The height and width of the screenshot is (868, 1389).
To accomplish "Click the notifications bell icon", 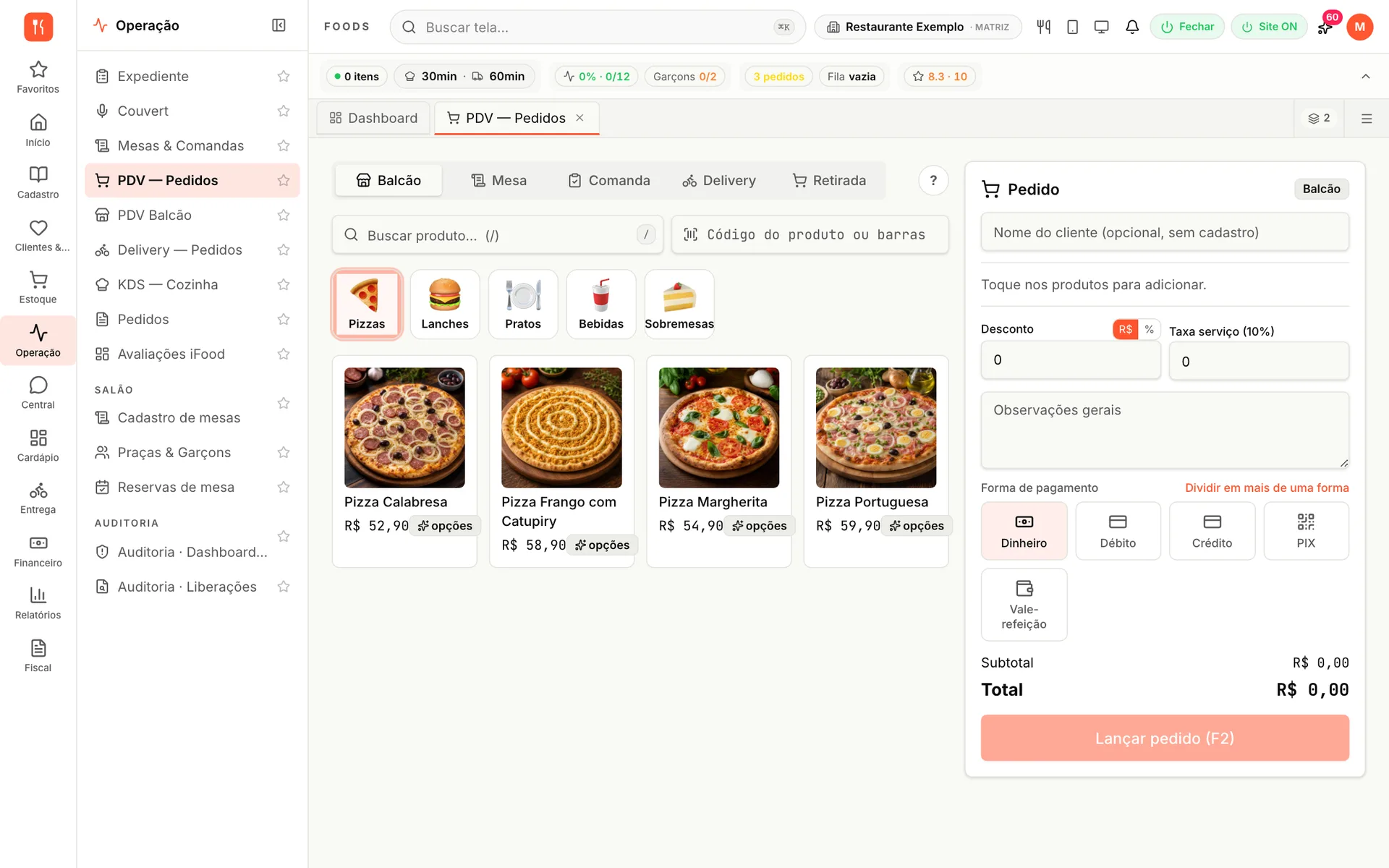I will coord(1132,27).
